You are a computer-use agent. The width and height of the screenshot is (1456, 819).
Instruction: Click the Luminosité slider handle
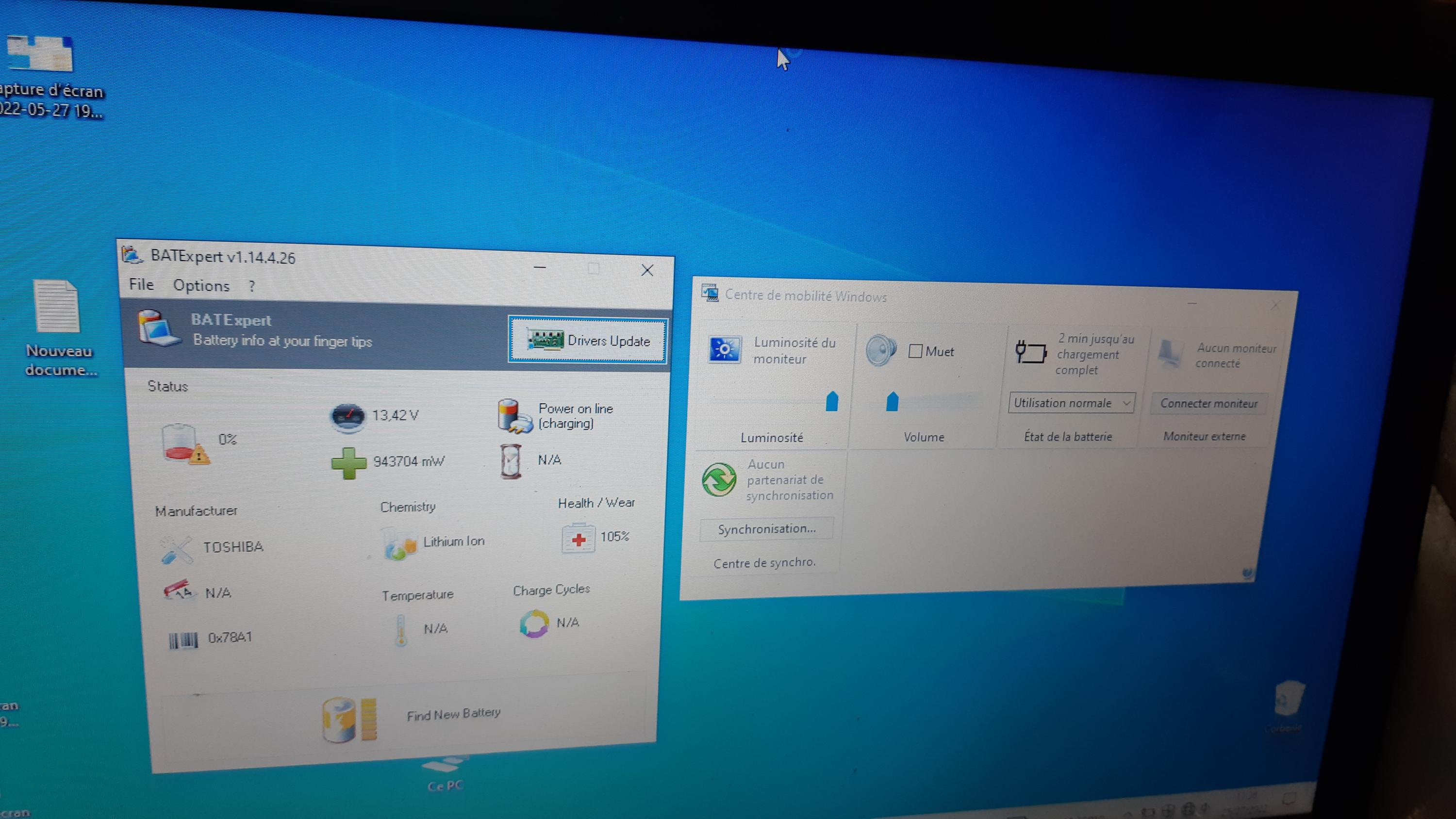point(831,401)
